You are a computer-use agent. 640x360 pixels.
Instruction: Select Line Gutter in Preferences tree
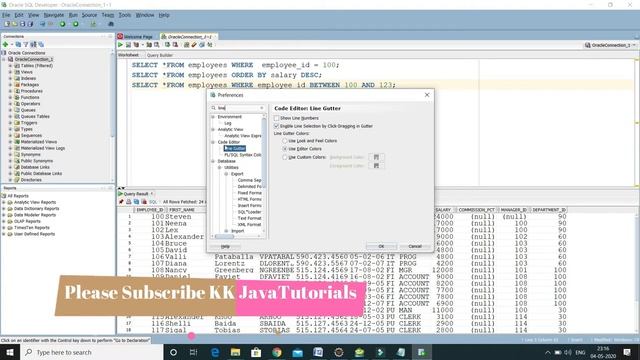coord(235,149)
